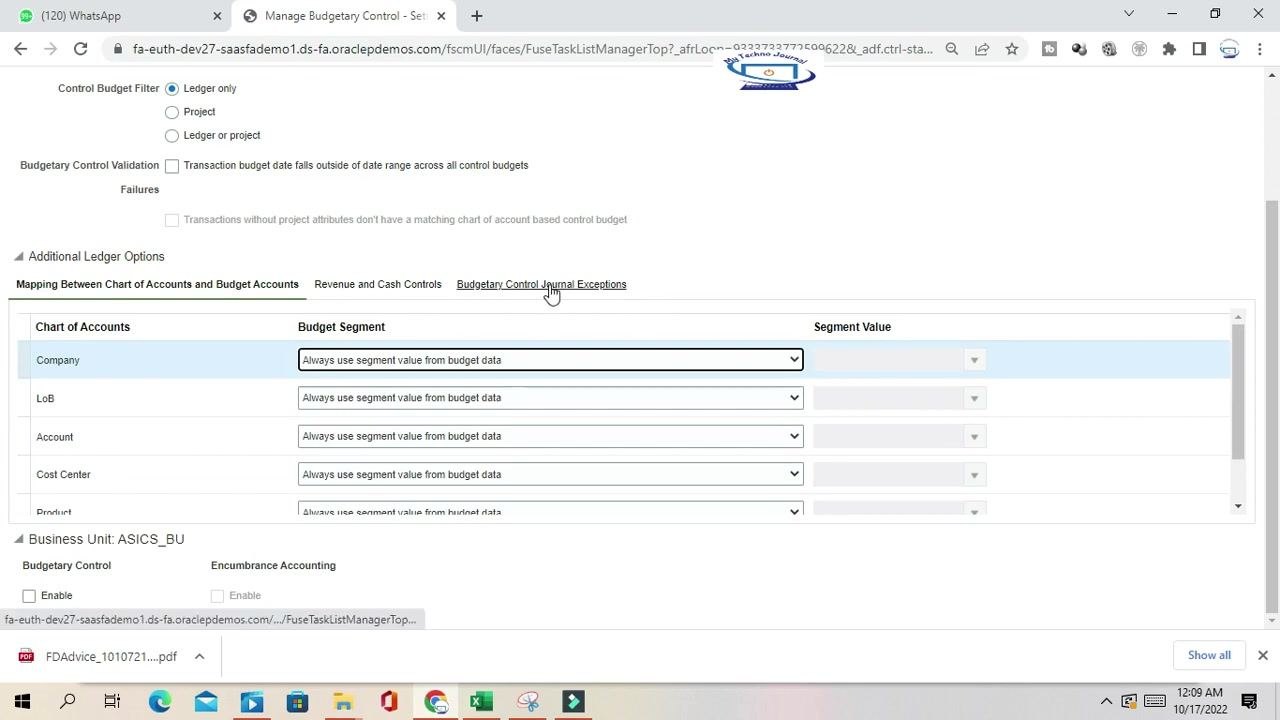Click the mapping table's vertical scrollbar thumb
The width and height of the screenshot is (1280, 720).
[x=1238, y=391]
